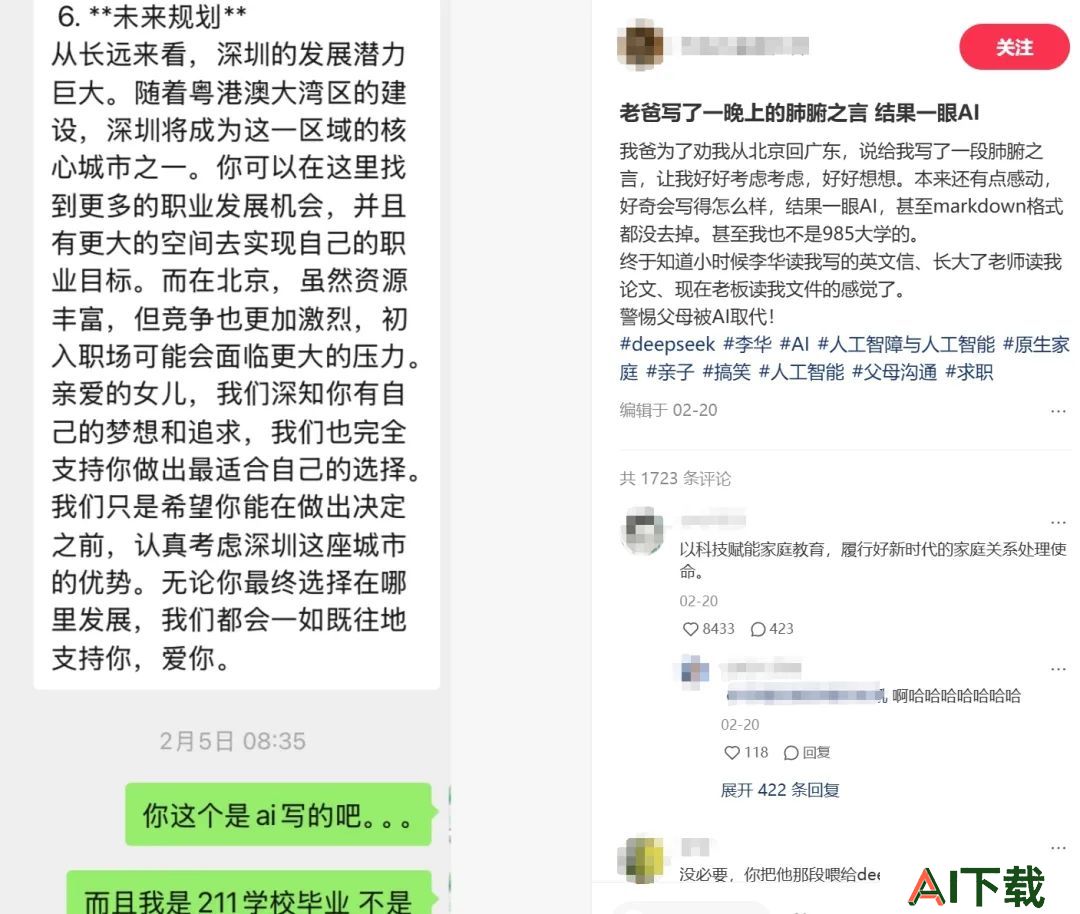The height and width of the screenshot is (914, 1080).
Task: Open the #人工智障与人工智能 hashtag
Action: pos(906,344)
